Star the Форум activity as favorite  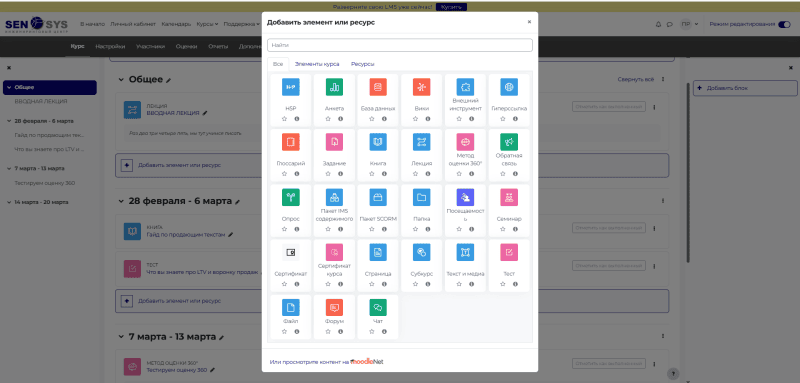click(328, 331)
